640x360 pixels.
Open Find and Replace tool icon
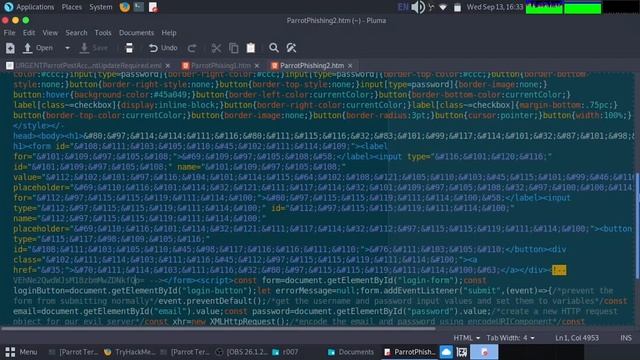[291, 48]
